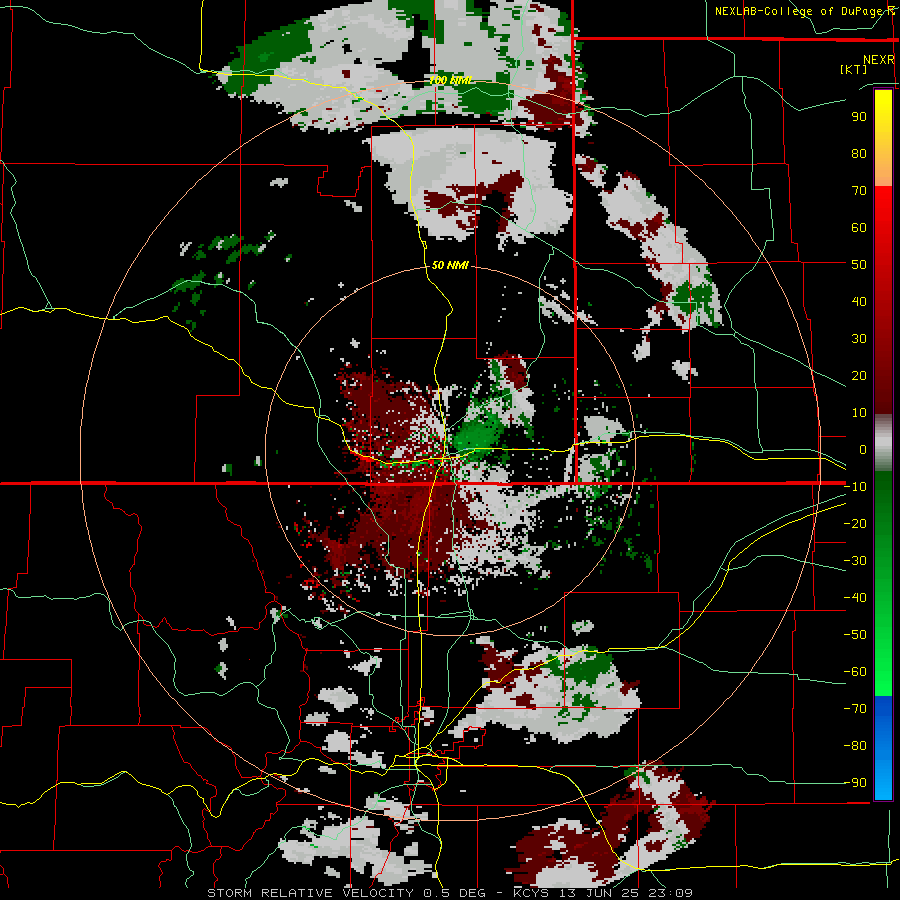Click the -50 knot legend value
900x900 pixels.
click(855, 635)
